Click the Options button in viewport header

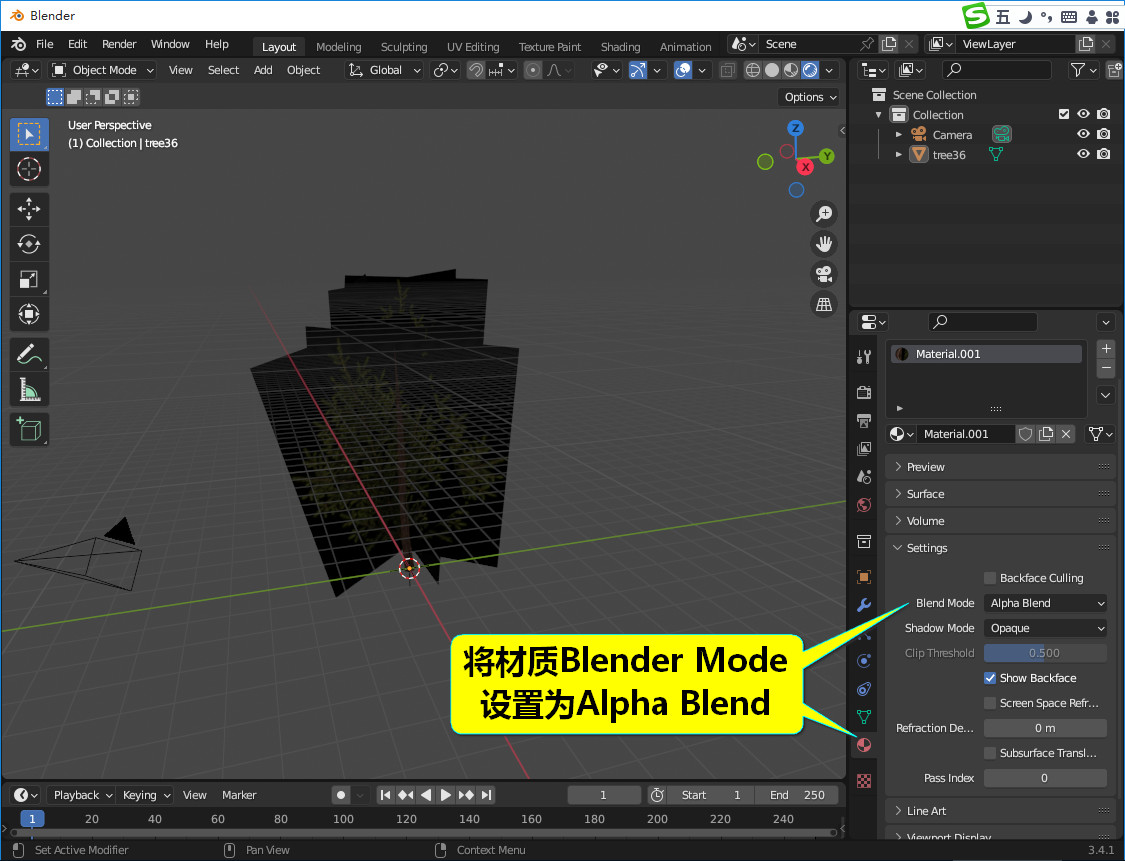click(808, 97)
